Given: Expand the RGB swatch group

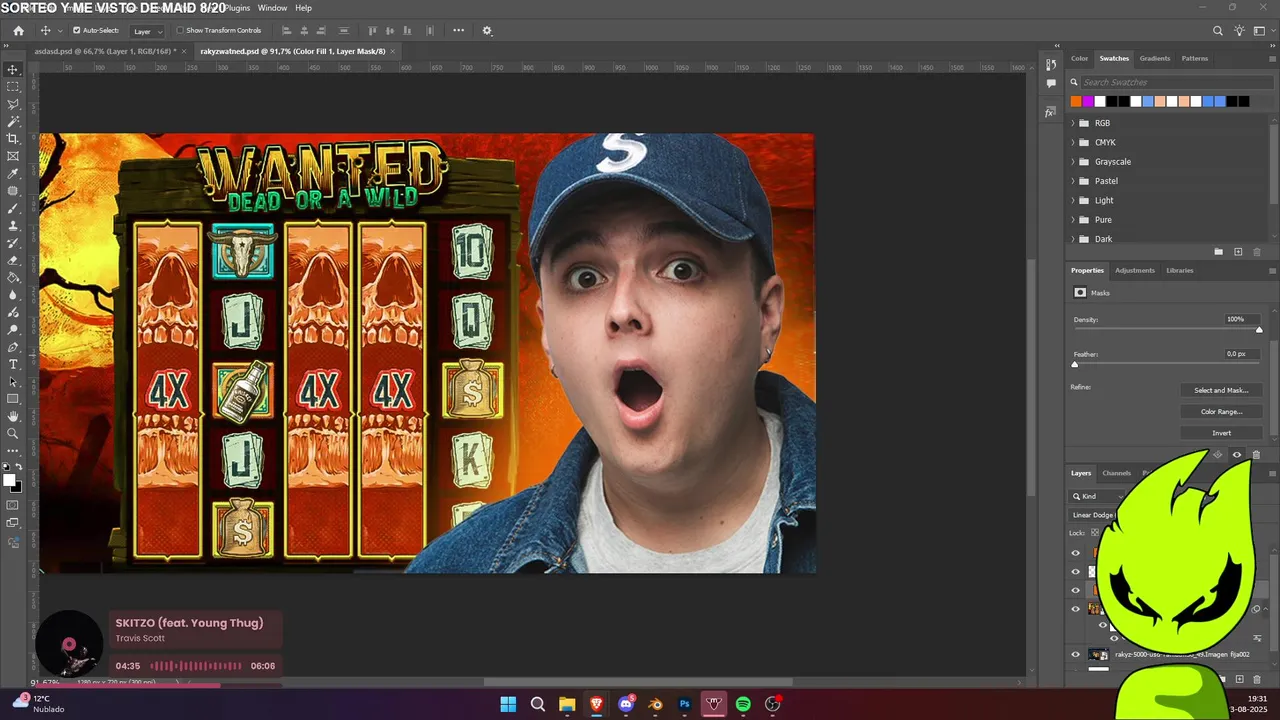Looking at the screenshot, I should coord(1073,123).
